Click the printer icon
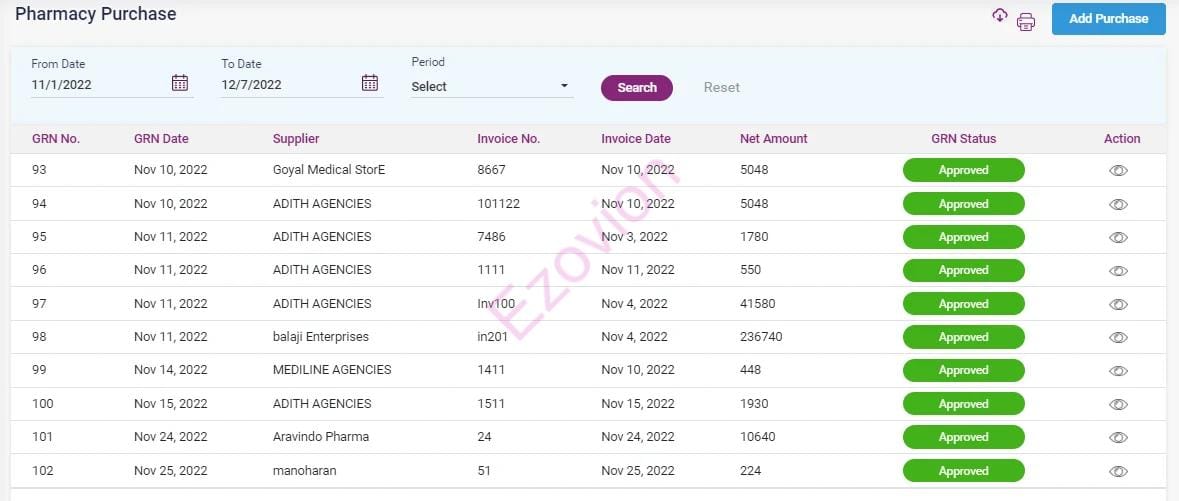Viewport: 1179px width, 501px height. (1026, 22)
